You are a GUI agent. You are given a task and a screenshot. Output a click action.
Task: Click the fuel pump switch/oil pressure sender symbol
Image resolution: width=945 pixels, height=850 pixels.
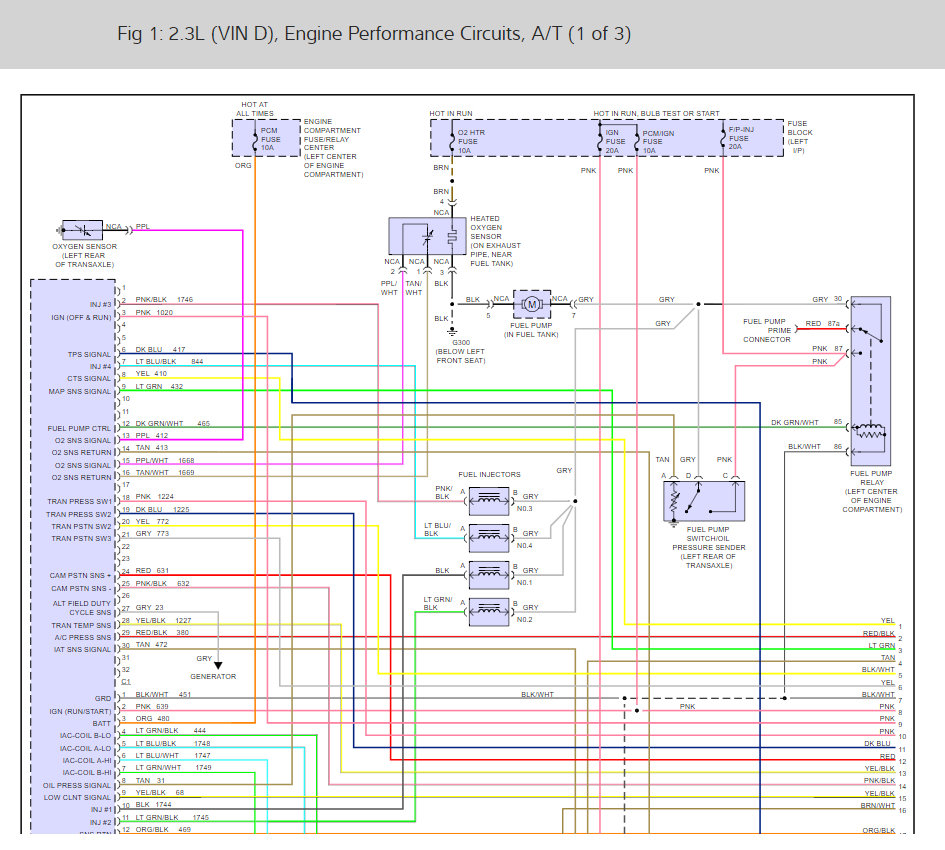pos(704,501)
